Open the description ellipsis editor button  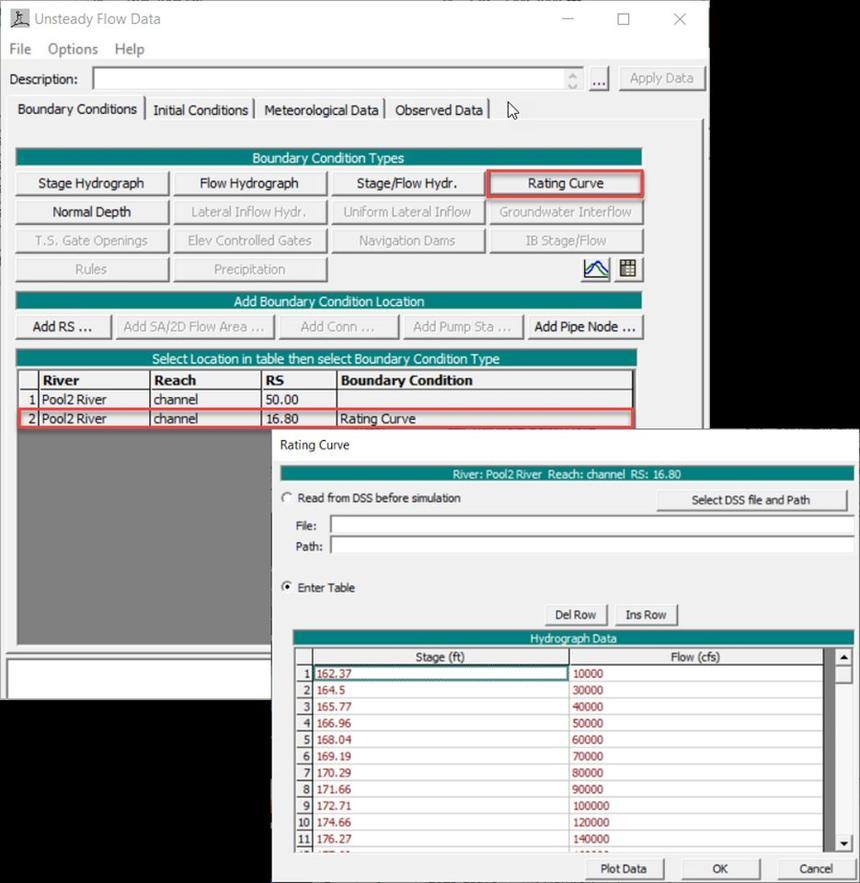[599, 79]
